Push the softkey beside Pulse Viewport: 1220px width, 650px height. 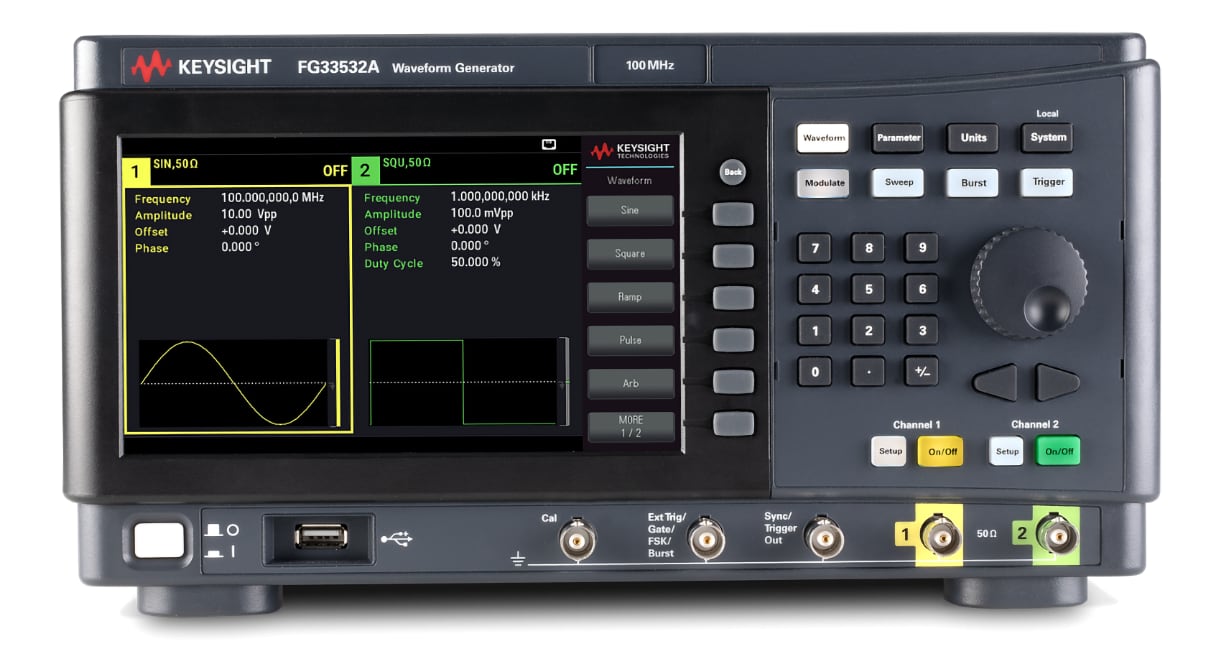pyautogui.click(x=733, y=340)
